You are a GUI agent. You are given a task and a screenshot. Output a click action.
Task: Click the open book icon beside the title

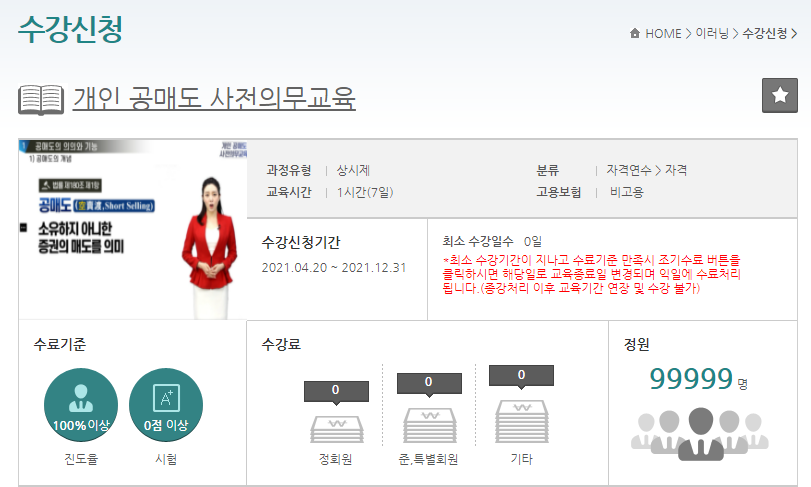pos(41,99)
